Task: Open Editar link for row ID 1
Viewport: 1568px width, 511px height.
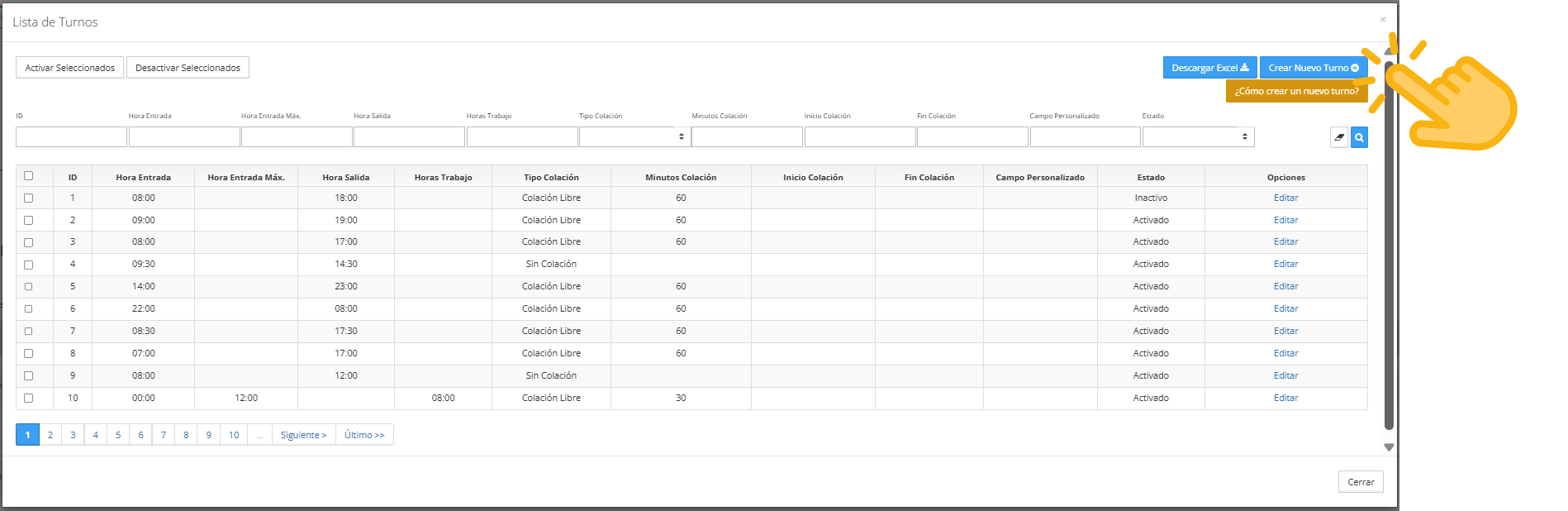Action: pyautogui.click(x=1285, y=198)
